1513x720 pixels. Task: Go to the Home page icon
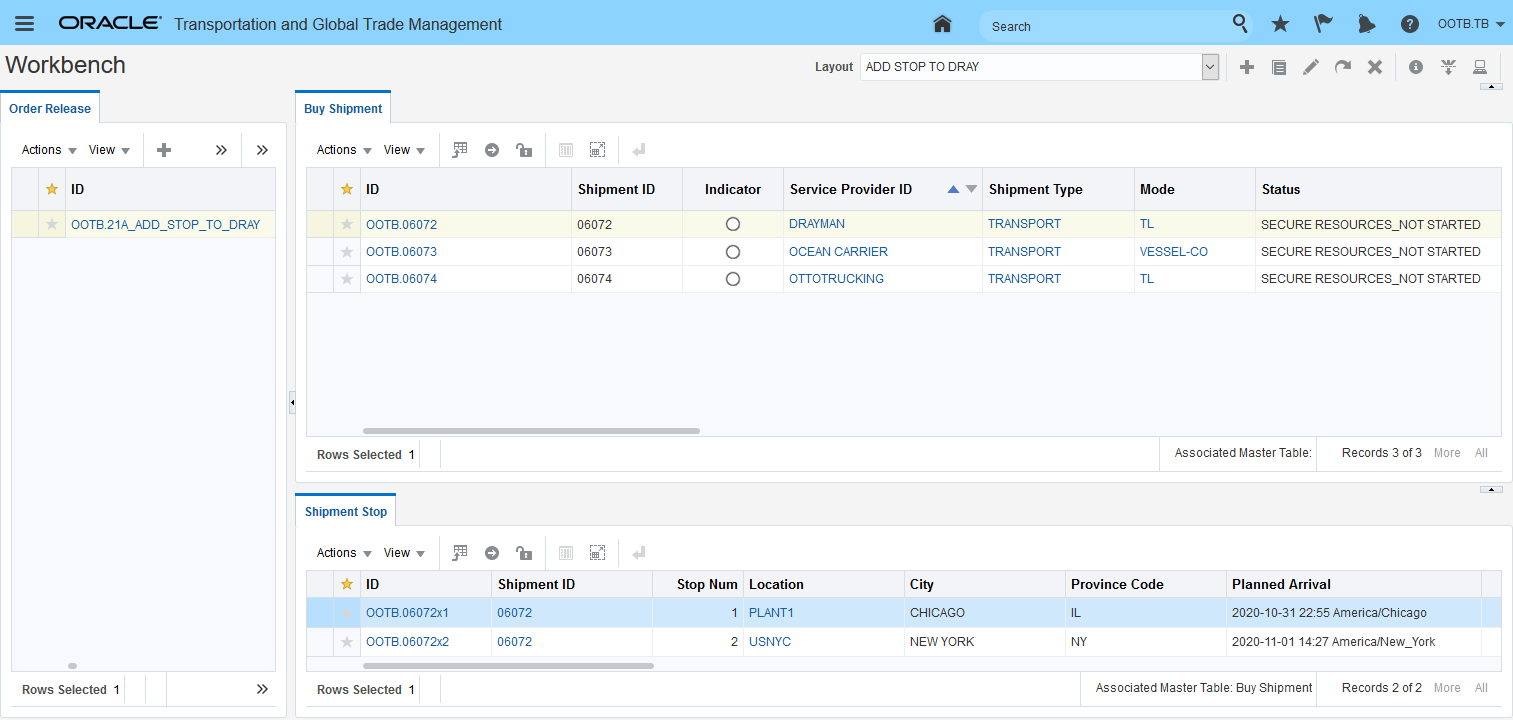(x=941, y=24)
